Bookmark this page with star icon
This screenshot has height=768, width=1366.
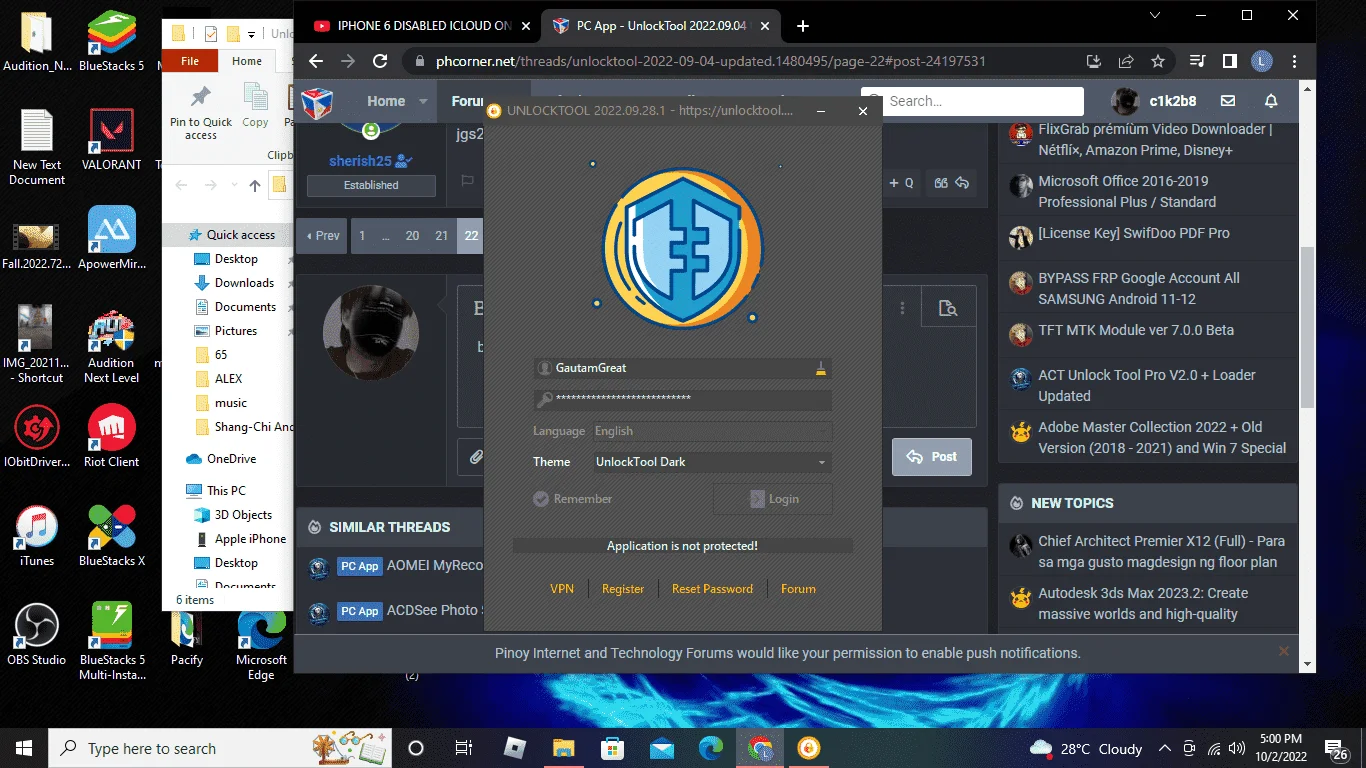pyautogui.click(x=1158, y=61)
